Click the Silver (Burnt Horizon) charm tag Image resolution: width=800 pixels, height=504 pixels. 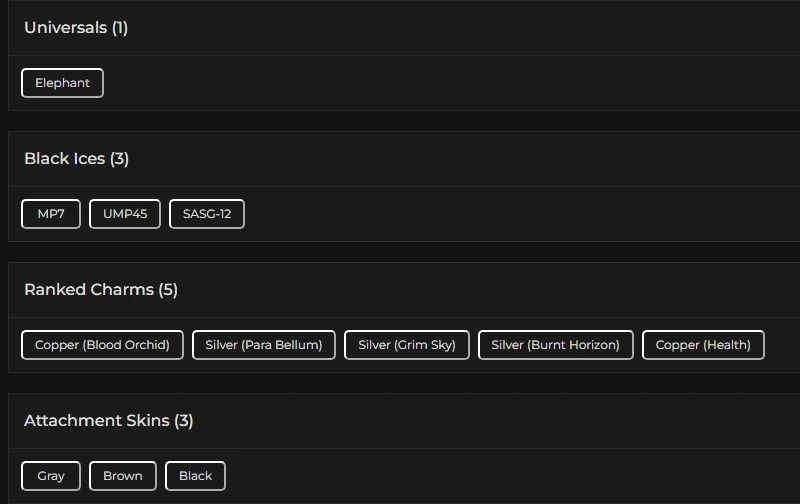[556, 345]
